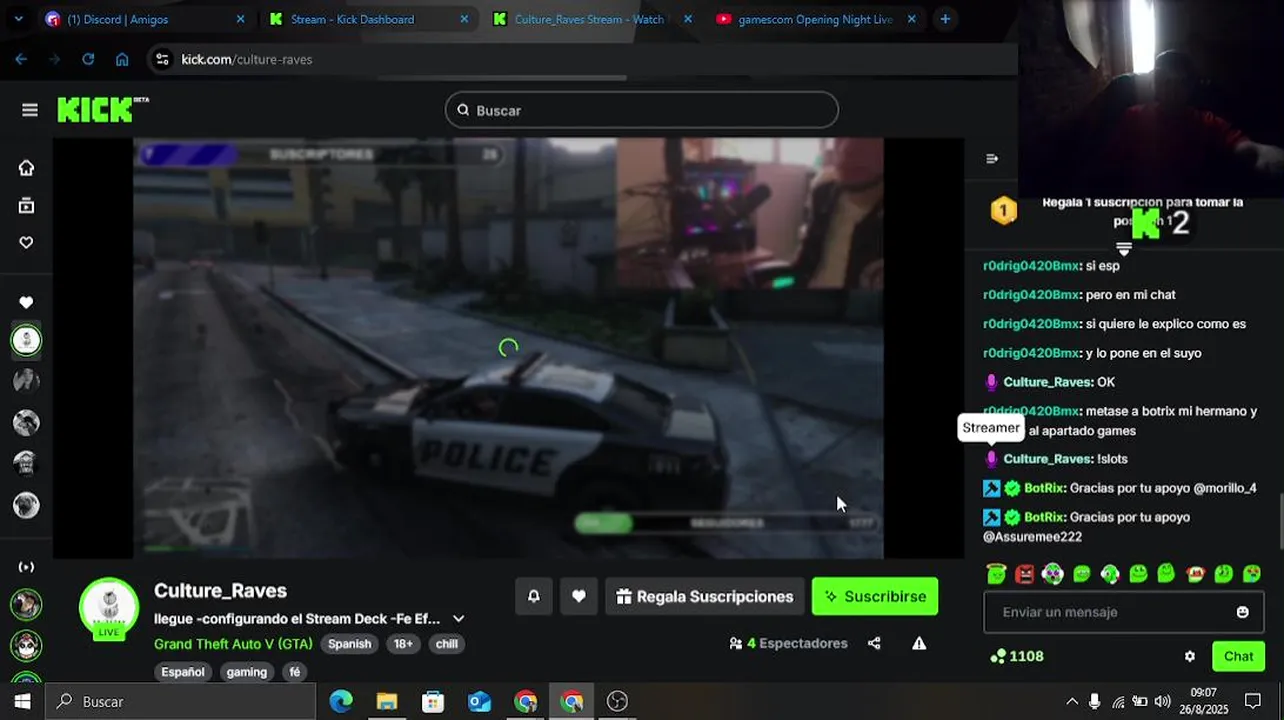Click the Culture_Raves LIVE avatar
The height and width of the screenshot is (720, 1284).
click(109, 607)
